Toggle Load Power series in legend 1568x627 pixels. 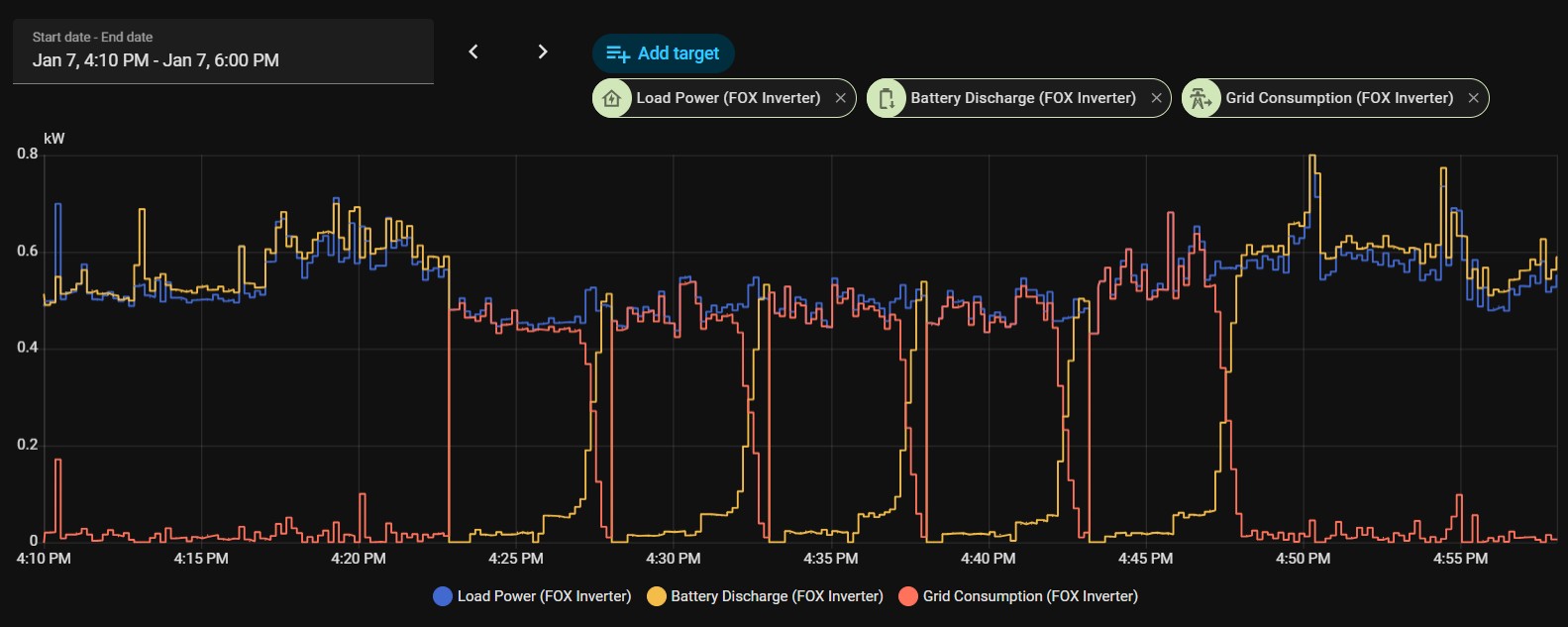tap(544, 596)
